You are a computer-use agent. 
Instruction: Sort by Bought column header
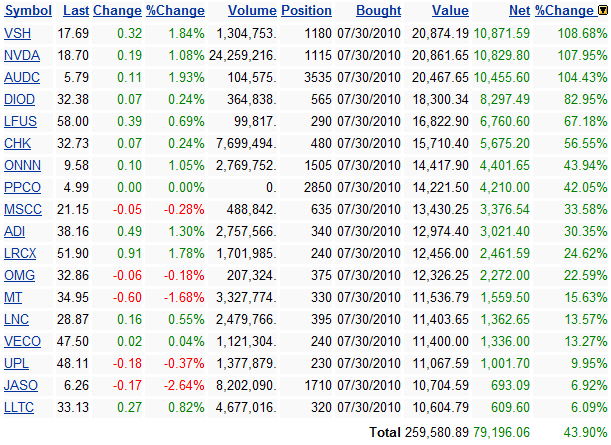click(x=378, y=11)
